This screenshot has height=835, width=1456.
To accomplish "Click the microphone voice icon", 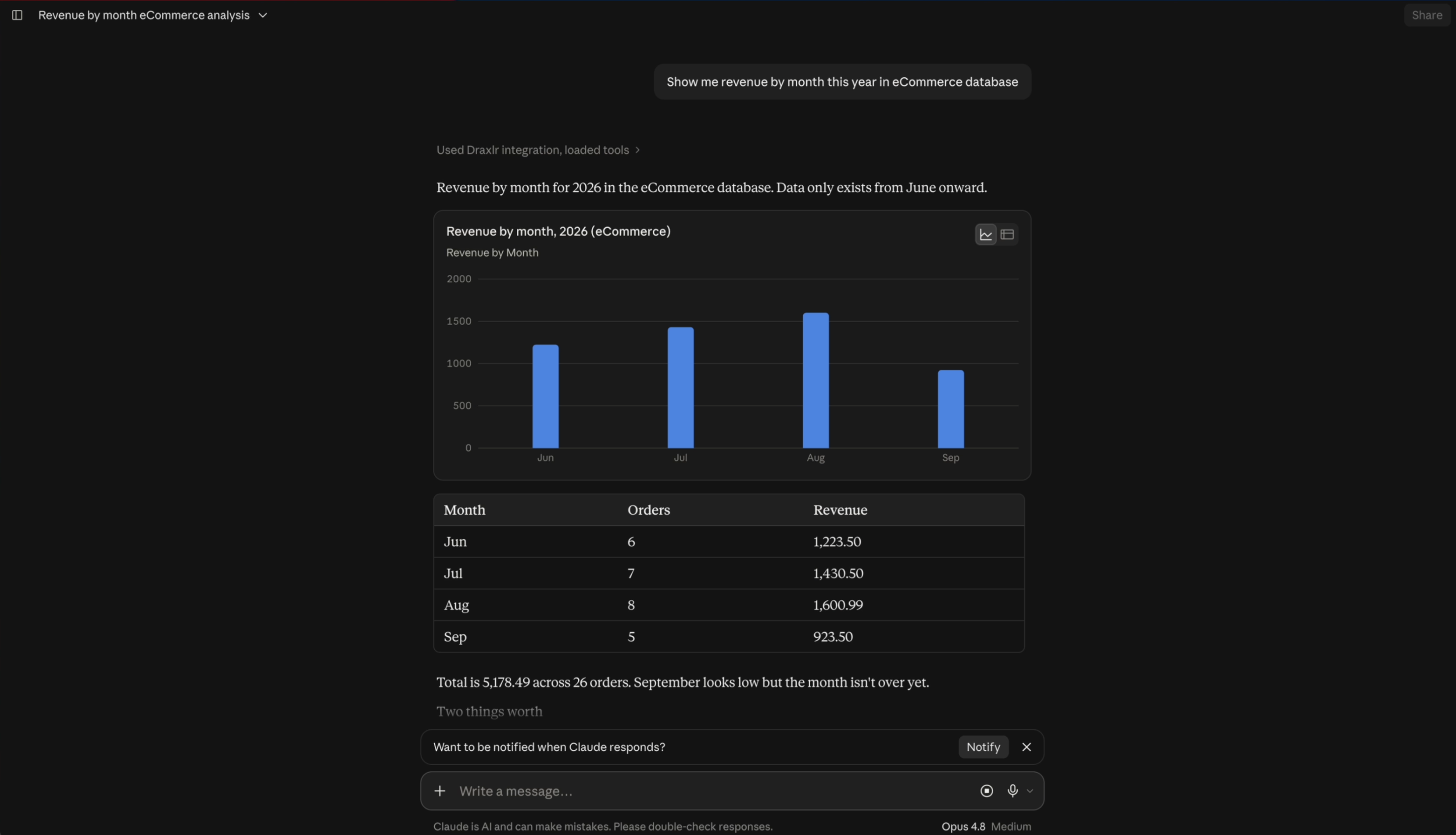I will (1013, 791).
